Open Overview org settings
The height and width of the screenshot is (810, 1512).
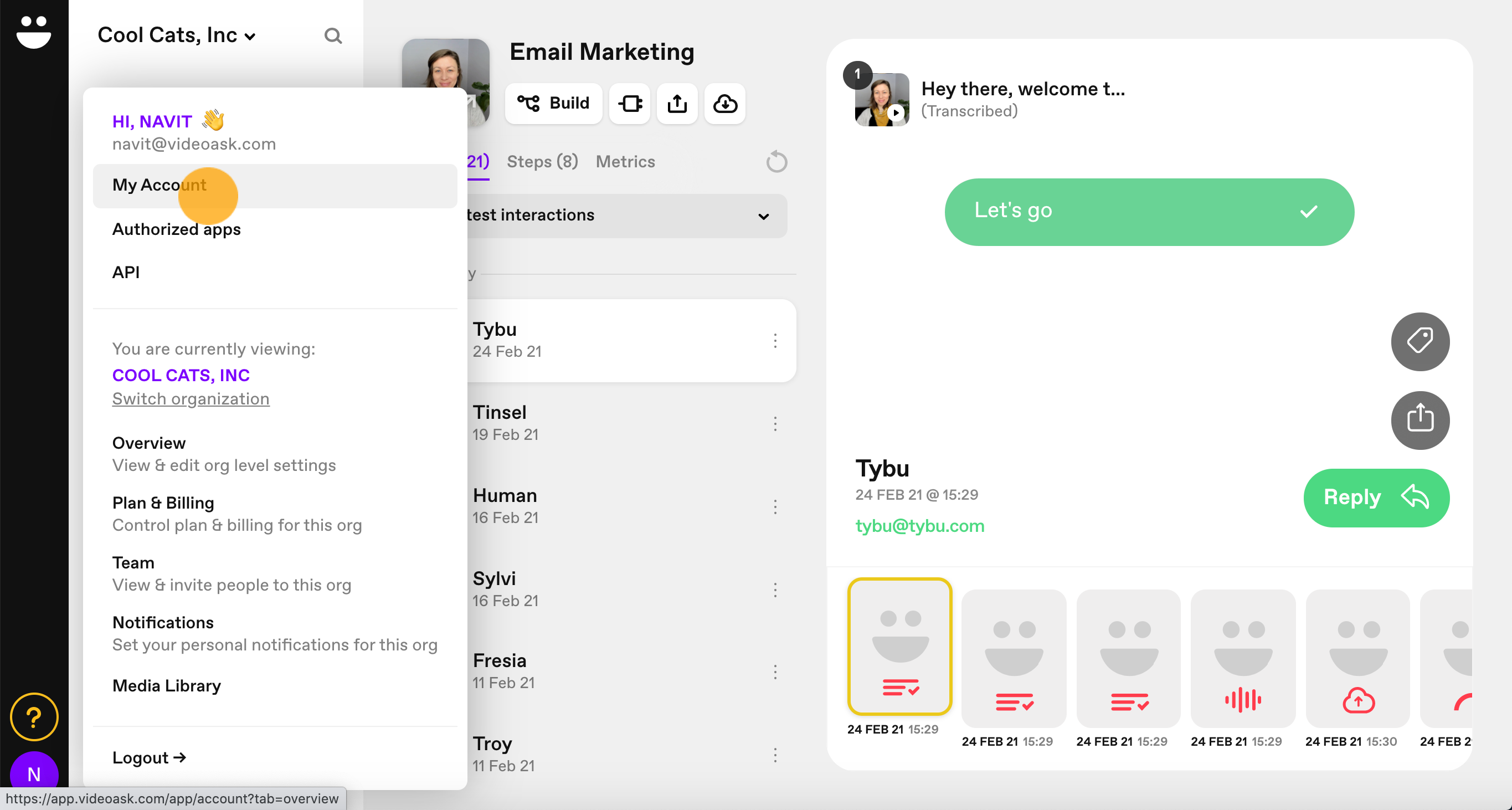pyautogui.click(x=224, y=454)
